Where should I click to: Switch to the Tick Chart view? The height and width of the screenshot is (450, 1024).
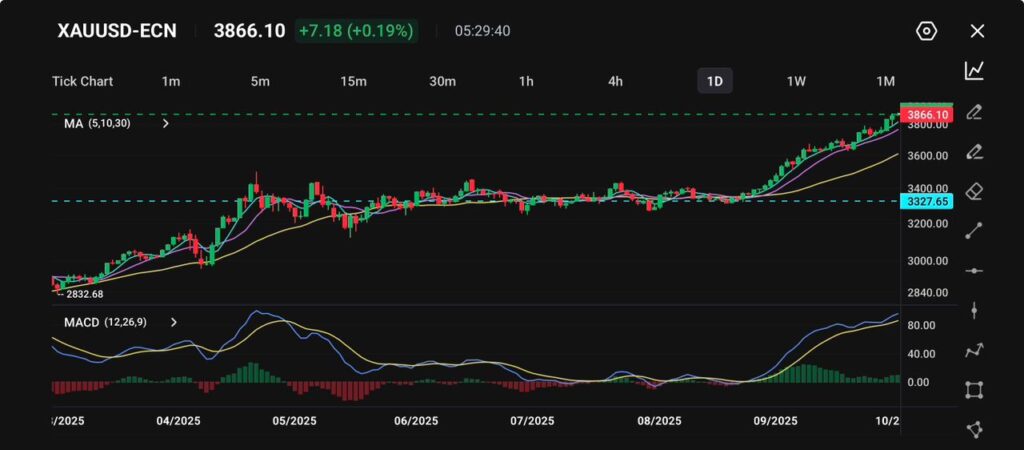pos(82,81)
